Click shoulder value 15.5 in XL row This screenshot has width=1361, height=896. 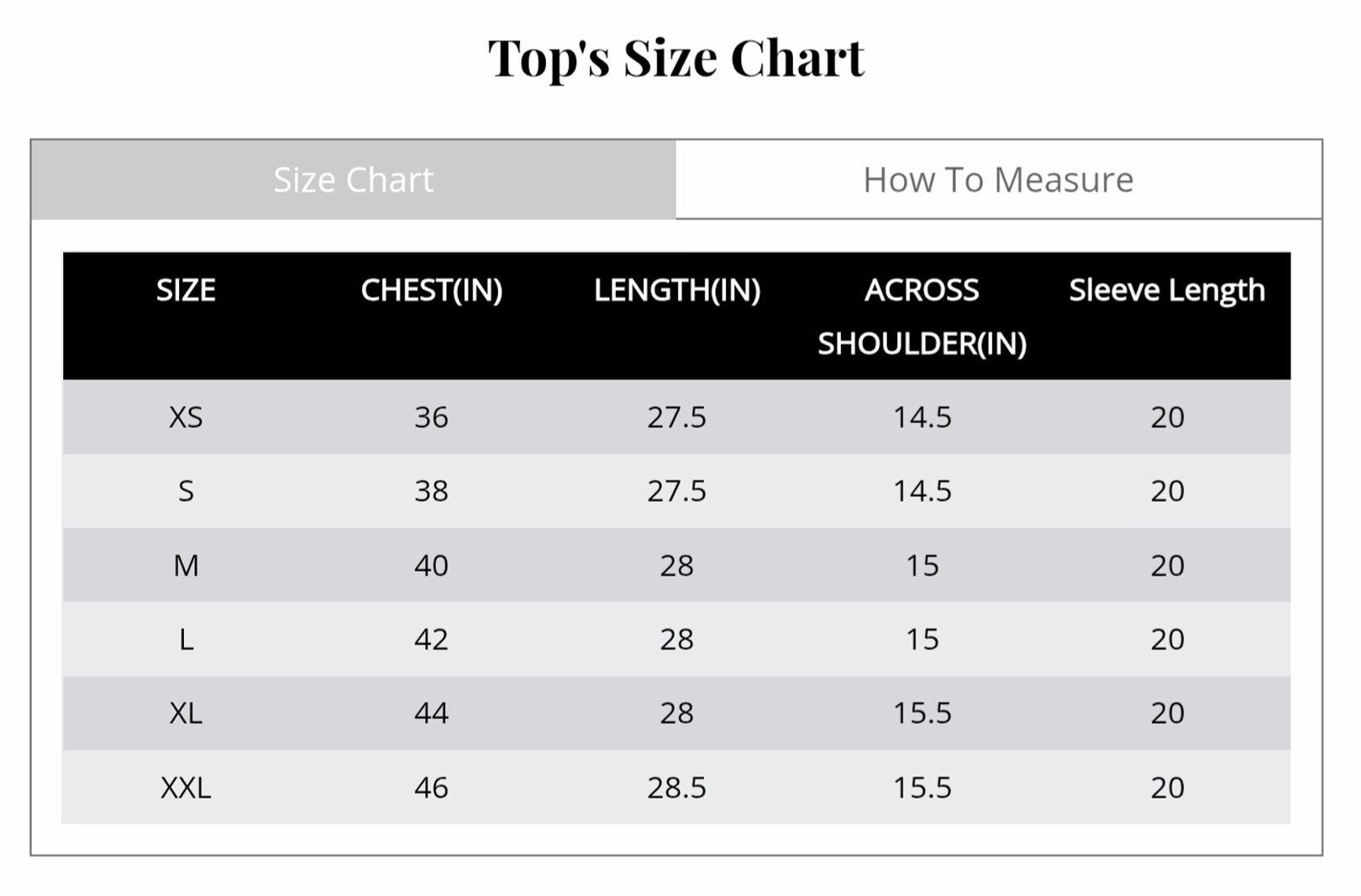point(922,714)
